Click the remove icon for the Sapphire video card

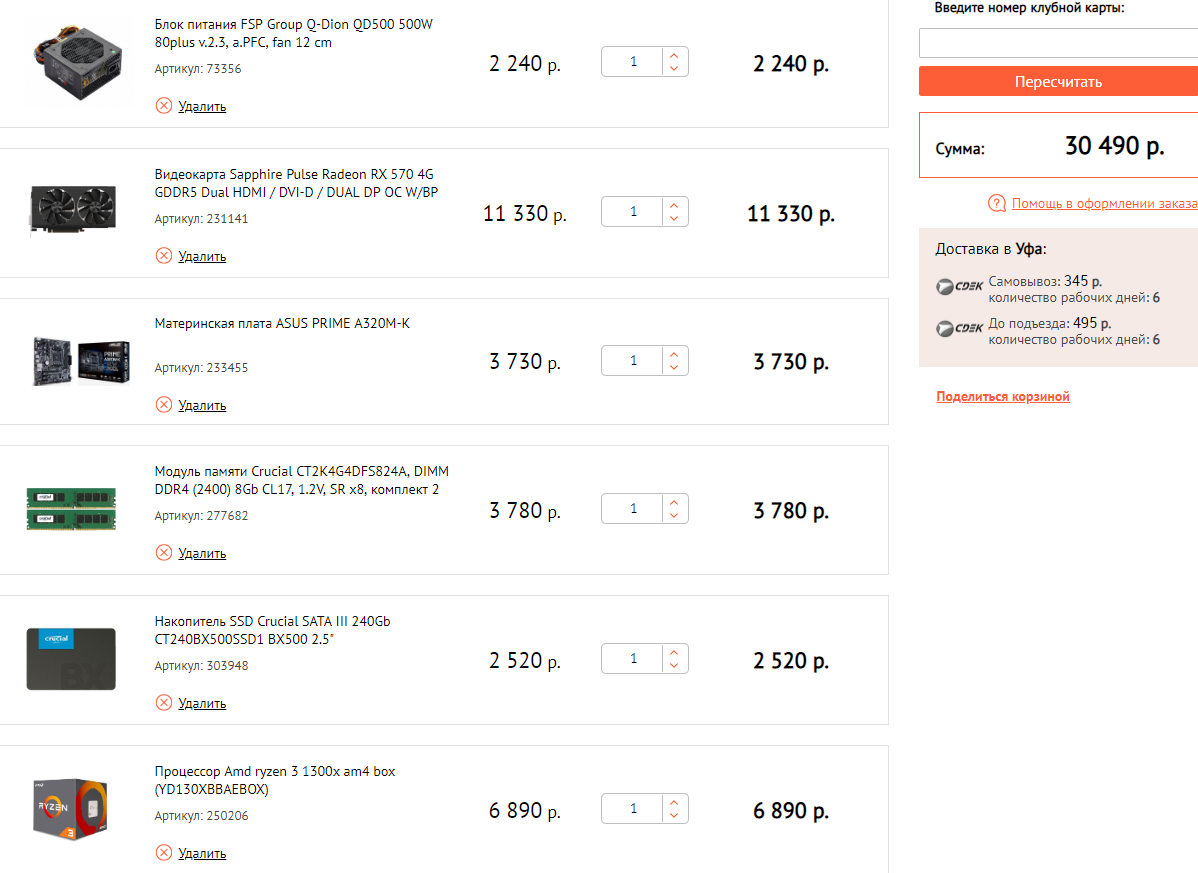(164, 256)
